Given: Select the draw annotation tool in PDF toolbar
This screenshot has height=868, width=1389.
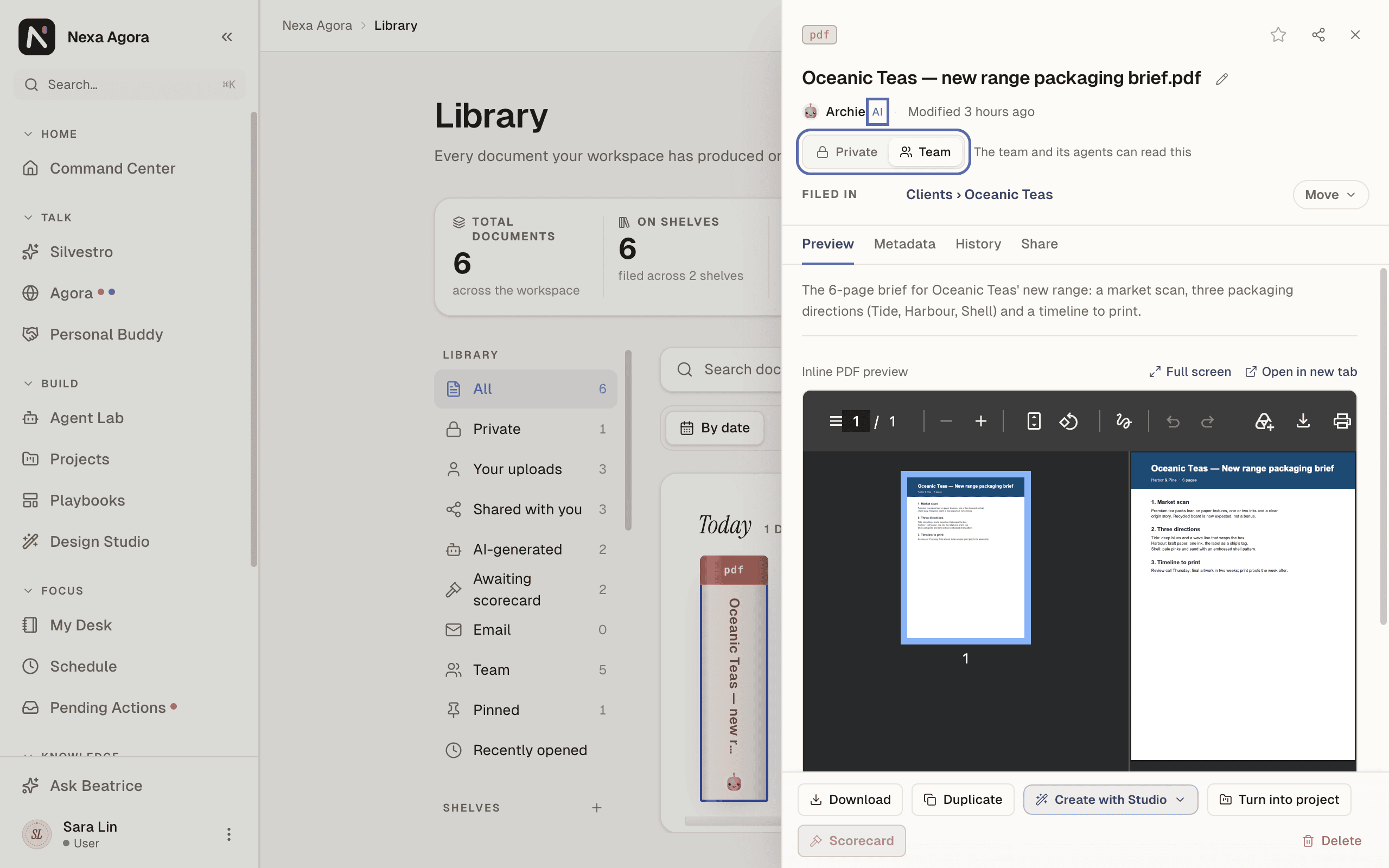Looking at the screenshot, I should (1123, 422).
